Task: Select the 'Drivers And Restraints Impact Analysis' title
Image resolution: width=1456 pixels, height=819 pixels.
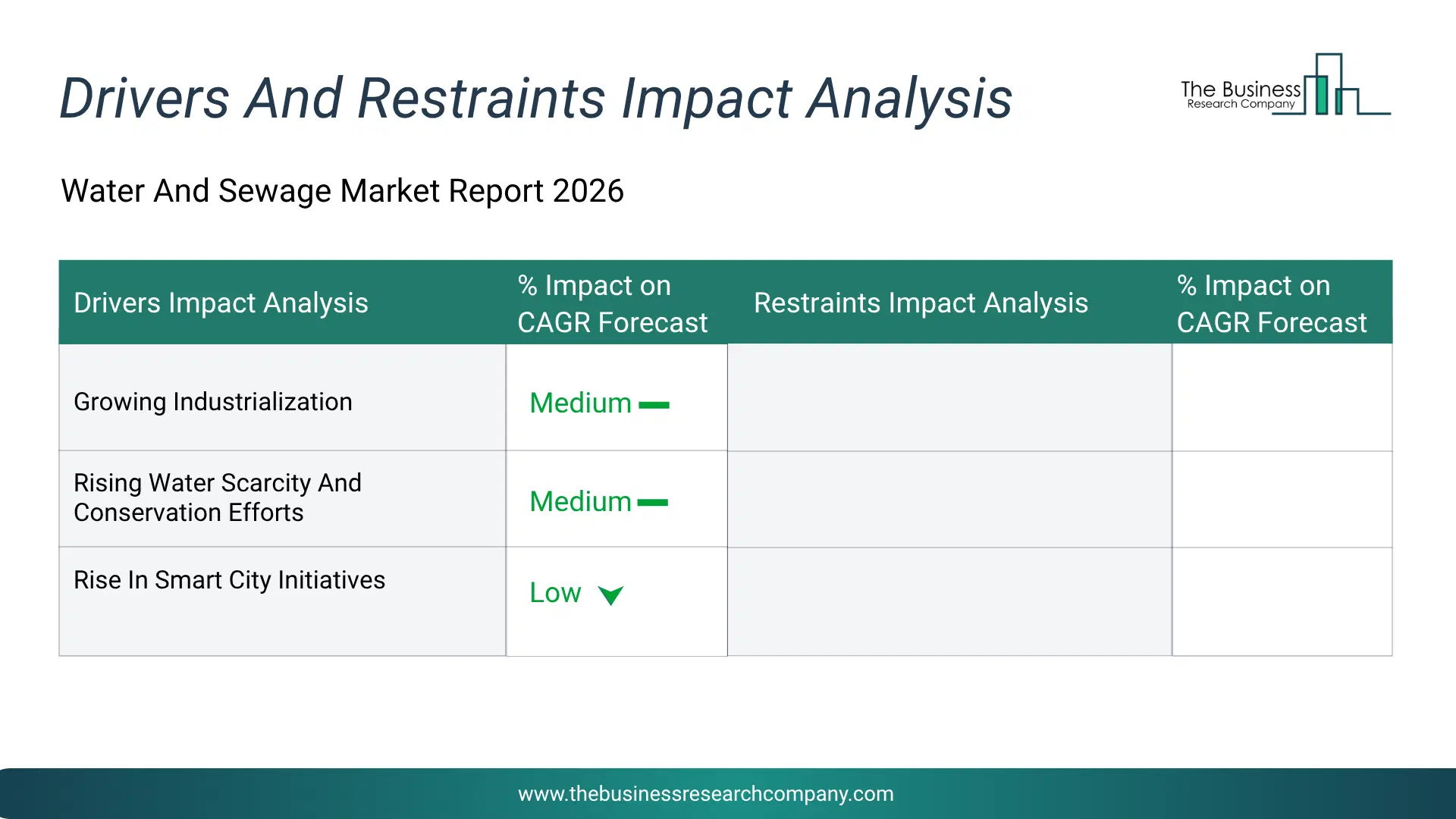Action: click(535, 99)
